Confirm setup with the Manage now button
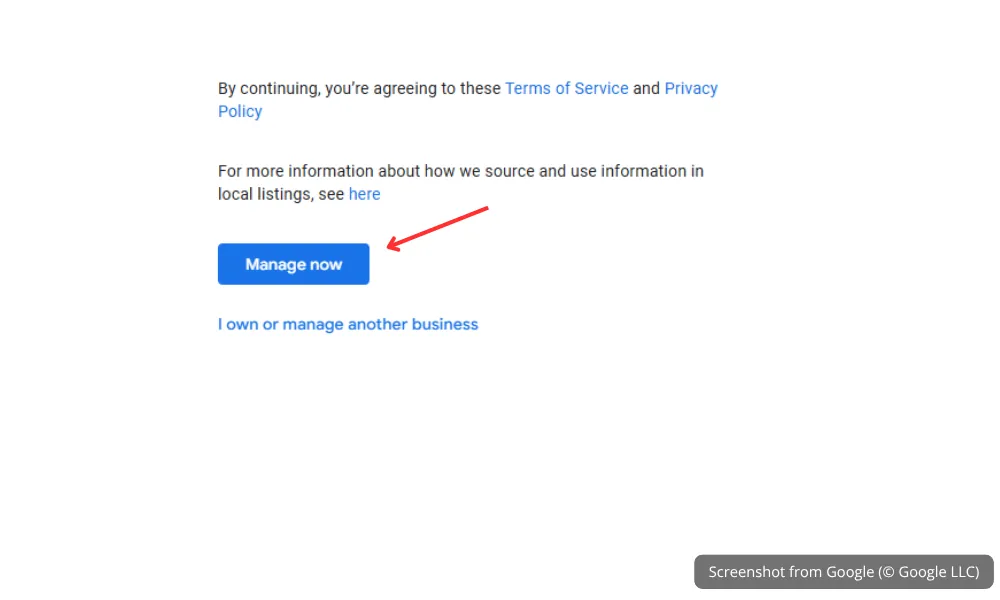Screen dimensions: 1000x600 click(293, 263)
